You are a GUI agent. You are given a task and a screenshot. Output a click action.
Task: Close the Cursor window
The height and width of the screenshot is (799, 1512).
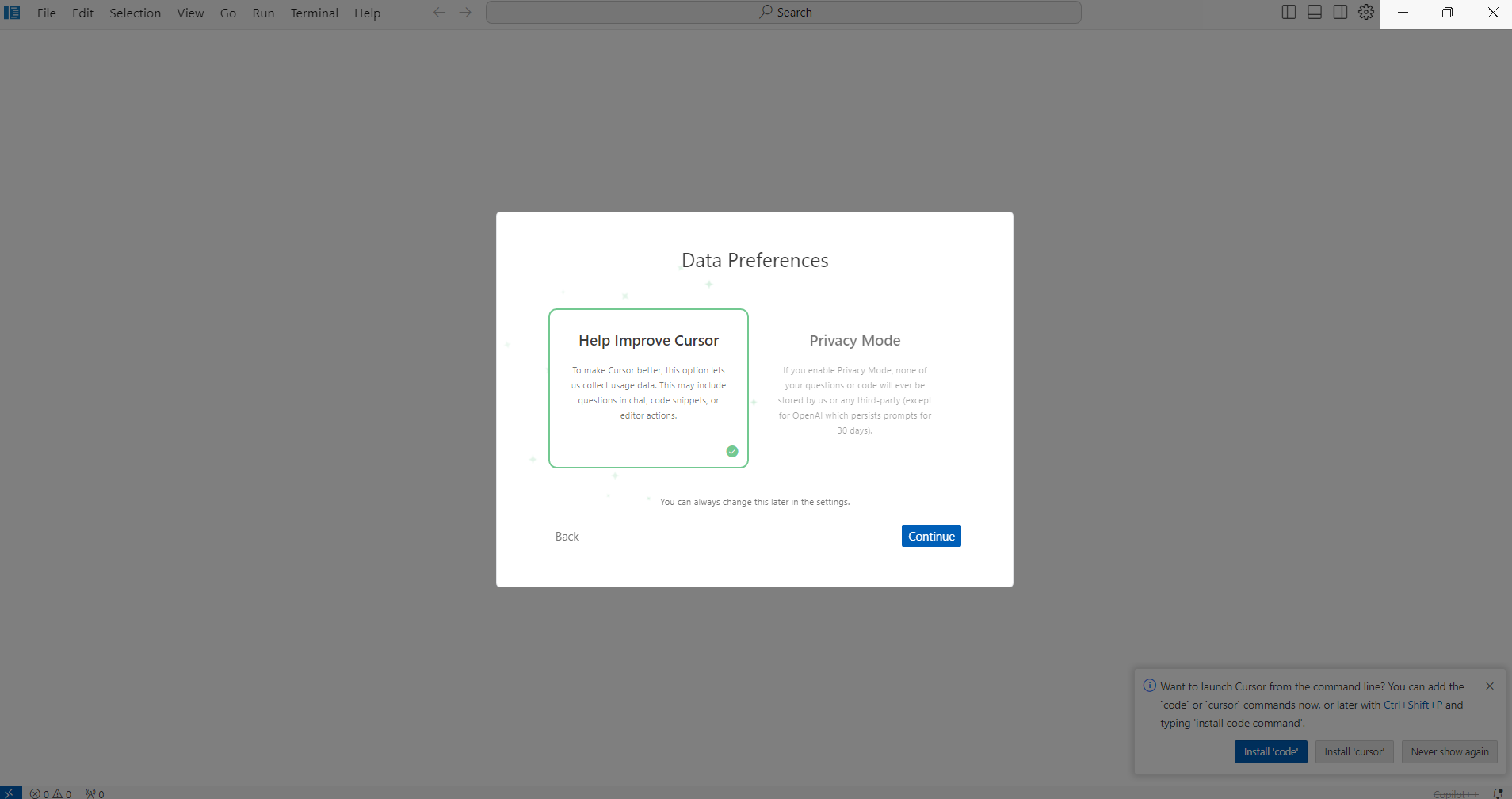tap(1492, 13)
